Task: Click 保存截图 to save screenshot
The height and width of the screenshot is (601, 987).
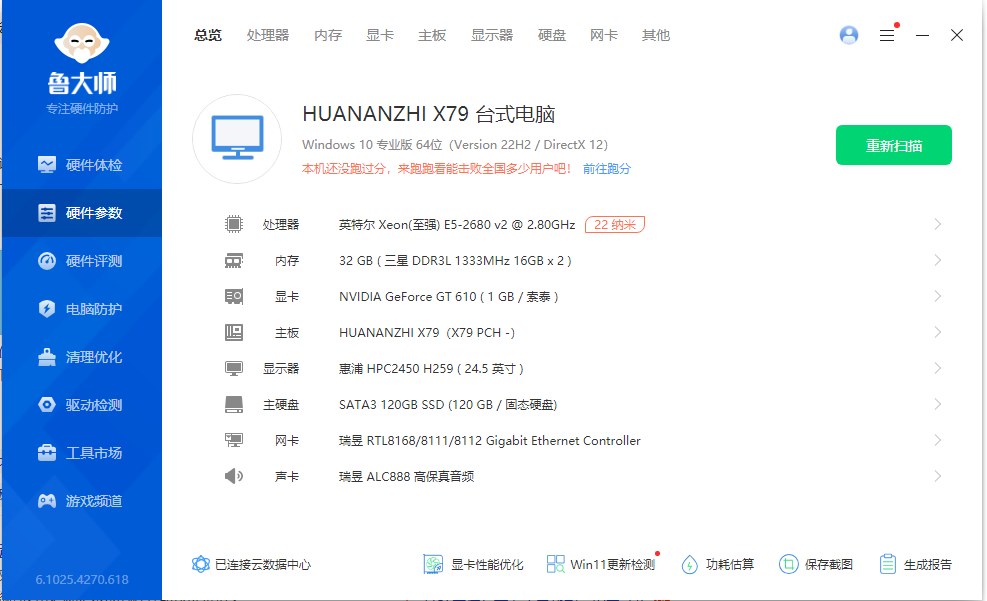Action: pos(816,564)
